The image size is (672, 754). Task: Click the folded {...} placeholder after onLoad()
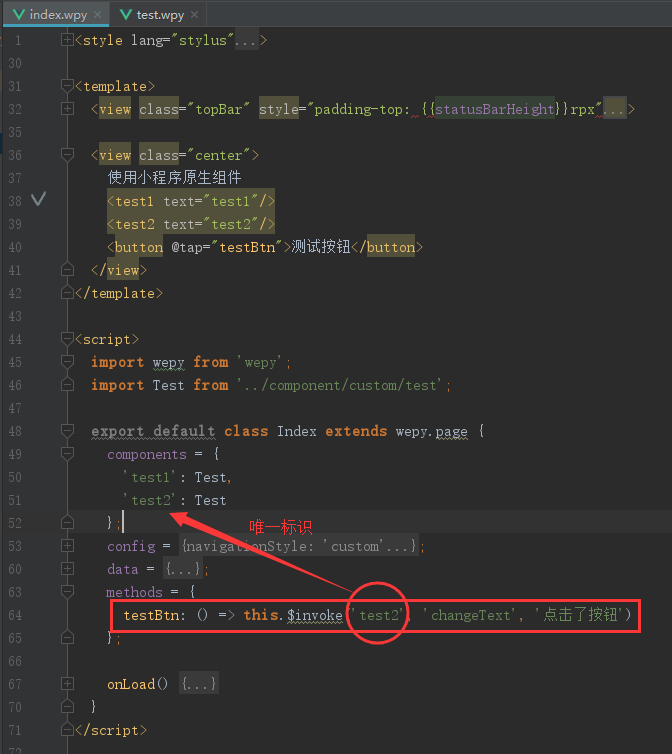pyautogui.click(x=199, y=684)
